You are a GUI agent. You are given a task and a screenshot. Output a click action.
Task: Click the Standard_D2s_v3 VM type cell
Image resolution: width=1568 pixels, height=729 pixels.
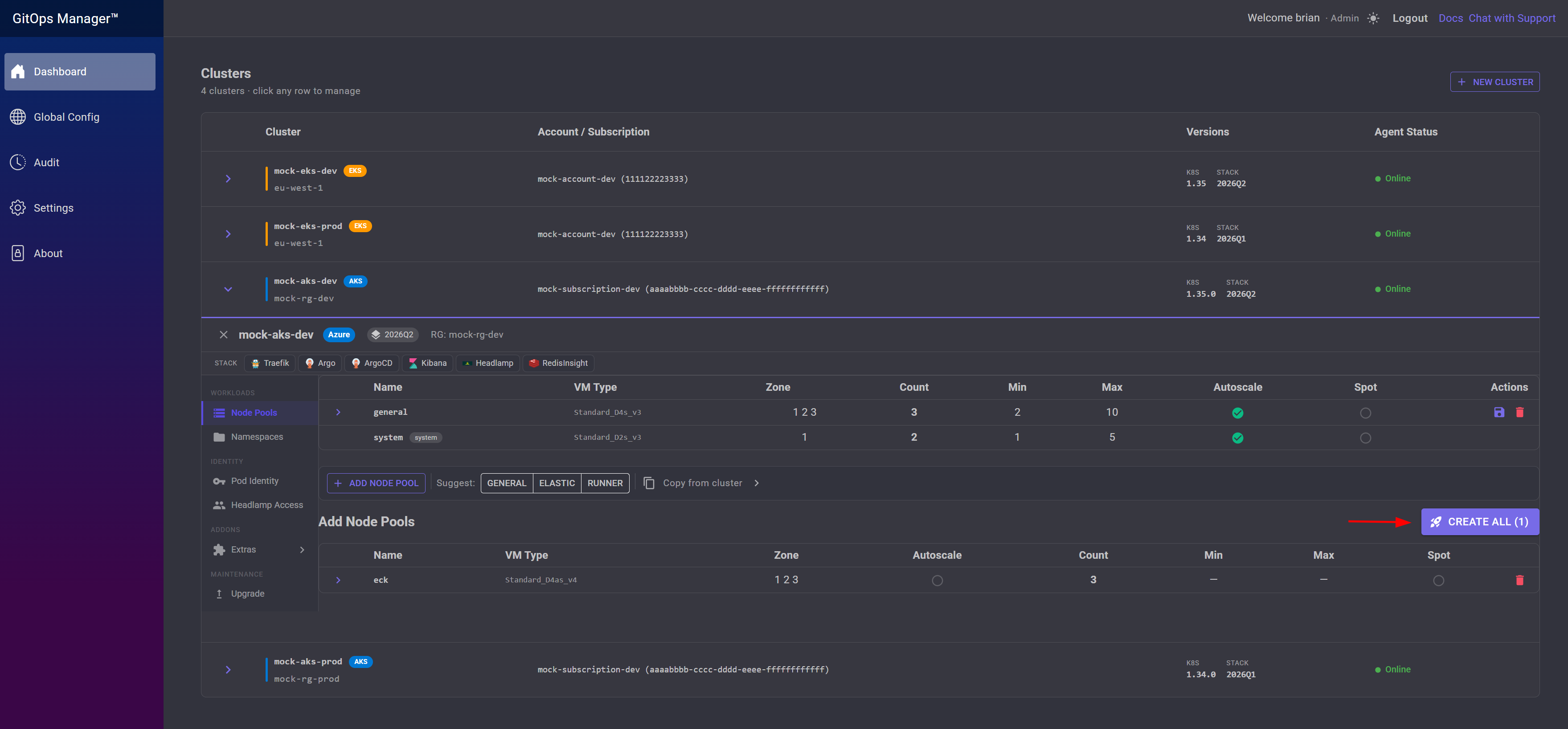607,438
